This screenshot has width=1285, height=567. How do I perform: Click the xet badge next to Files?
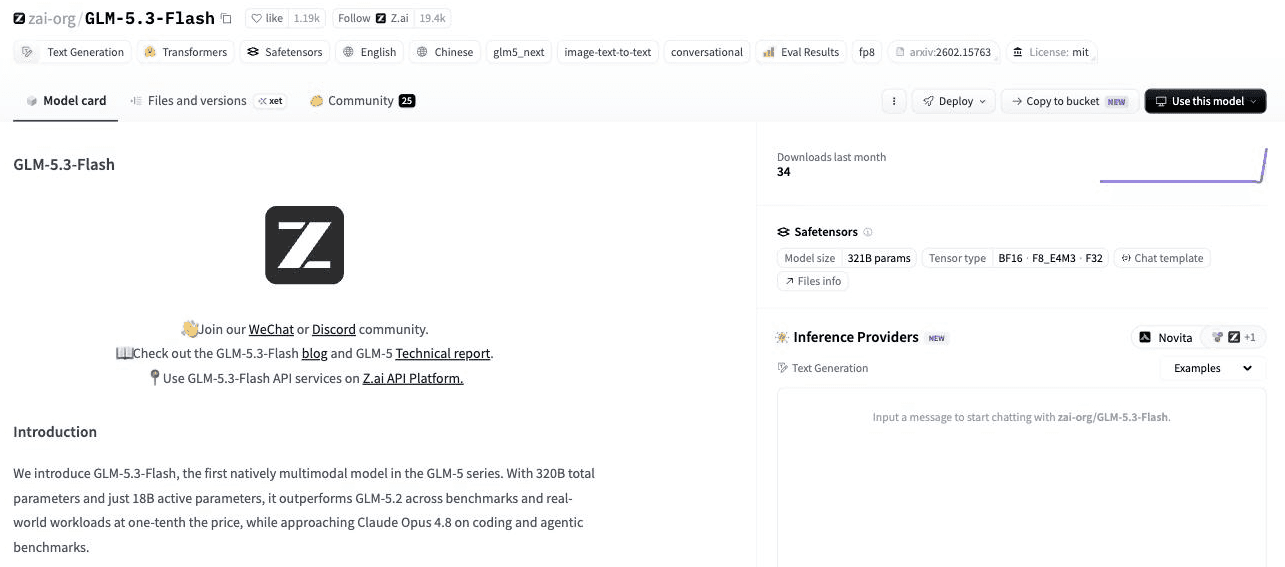click(269, 101)
